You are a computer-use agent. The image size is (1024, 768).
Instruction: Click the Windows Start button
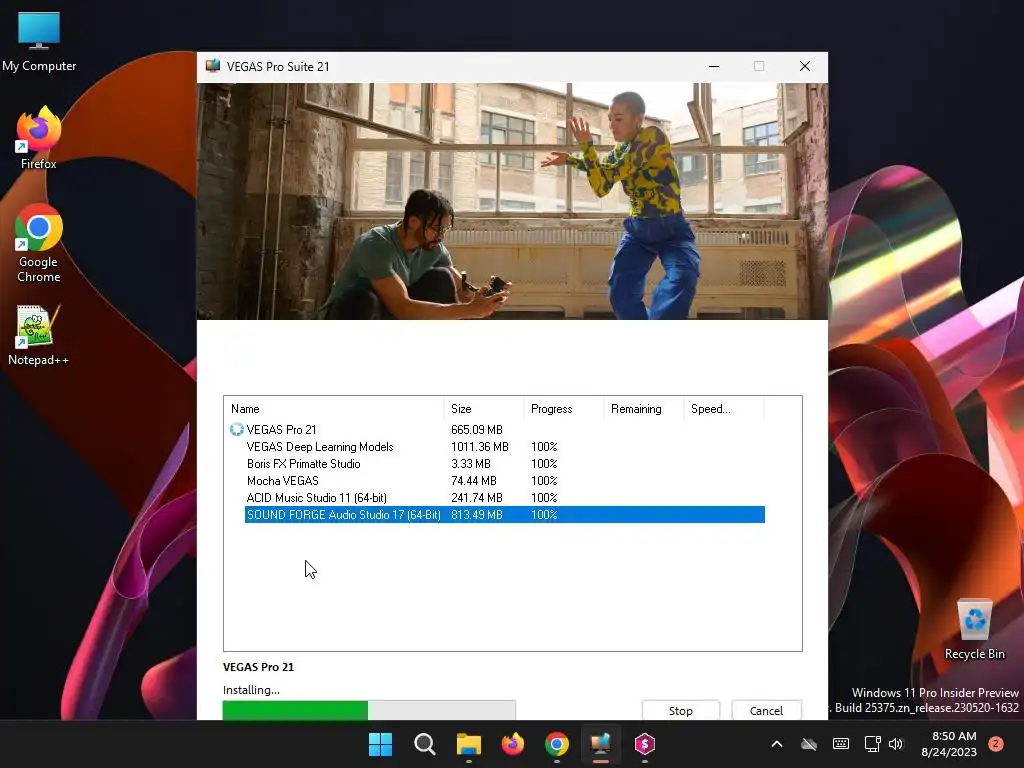(380, 744)
